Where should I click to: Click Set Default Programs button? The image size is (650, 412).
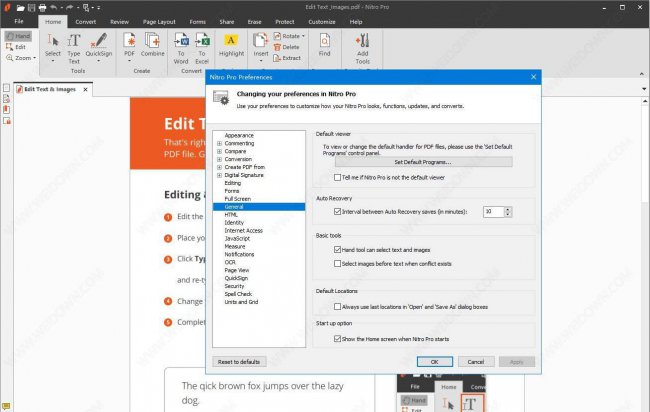click(x=423, y=162)
